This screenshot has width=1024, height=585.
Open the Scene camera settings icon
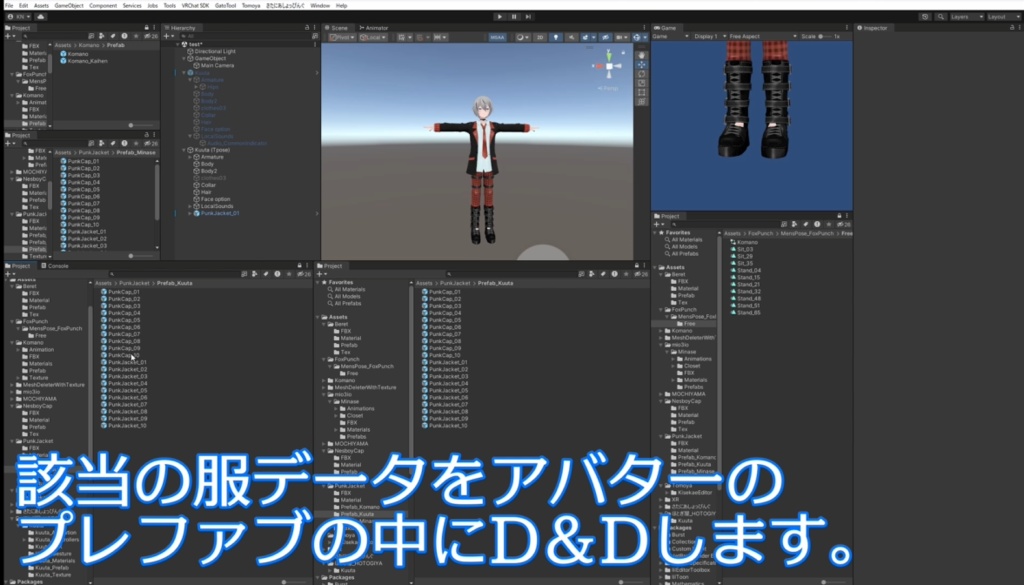pyautogui.click(x=621, y=37)
